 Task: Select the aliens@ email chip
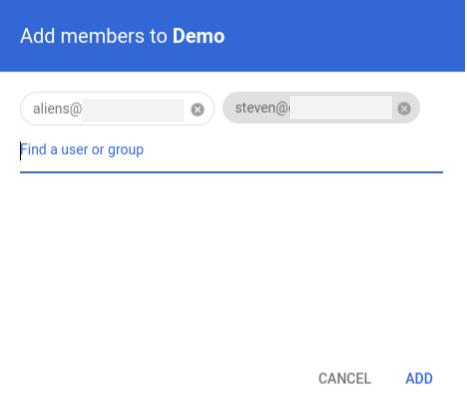(x=117, y=109)
